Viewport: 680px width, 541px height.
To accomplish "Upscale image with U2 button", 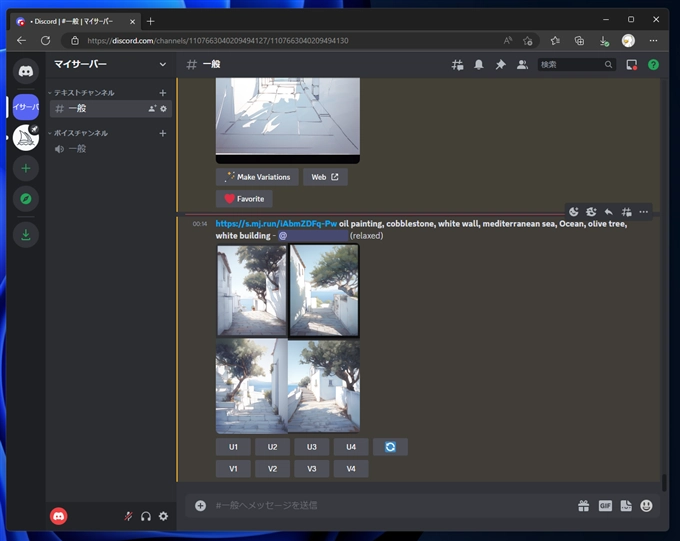I will tap(272, 447).
